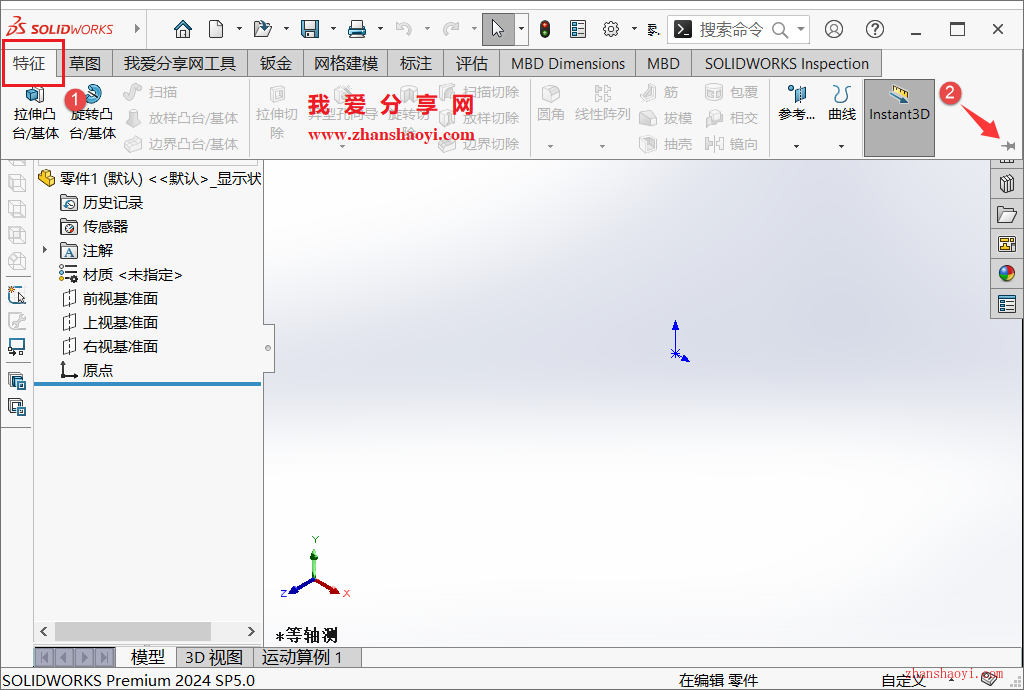
Task: Expand the 注解 (Annotations) tree node
Action: tap(45, 250)
